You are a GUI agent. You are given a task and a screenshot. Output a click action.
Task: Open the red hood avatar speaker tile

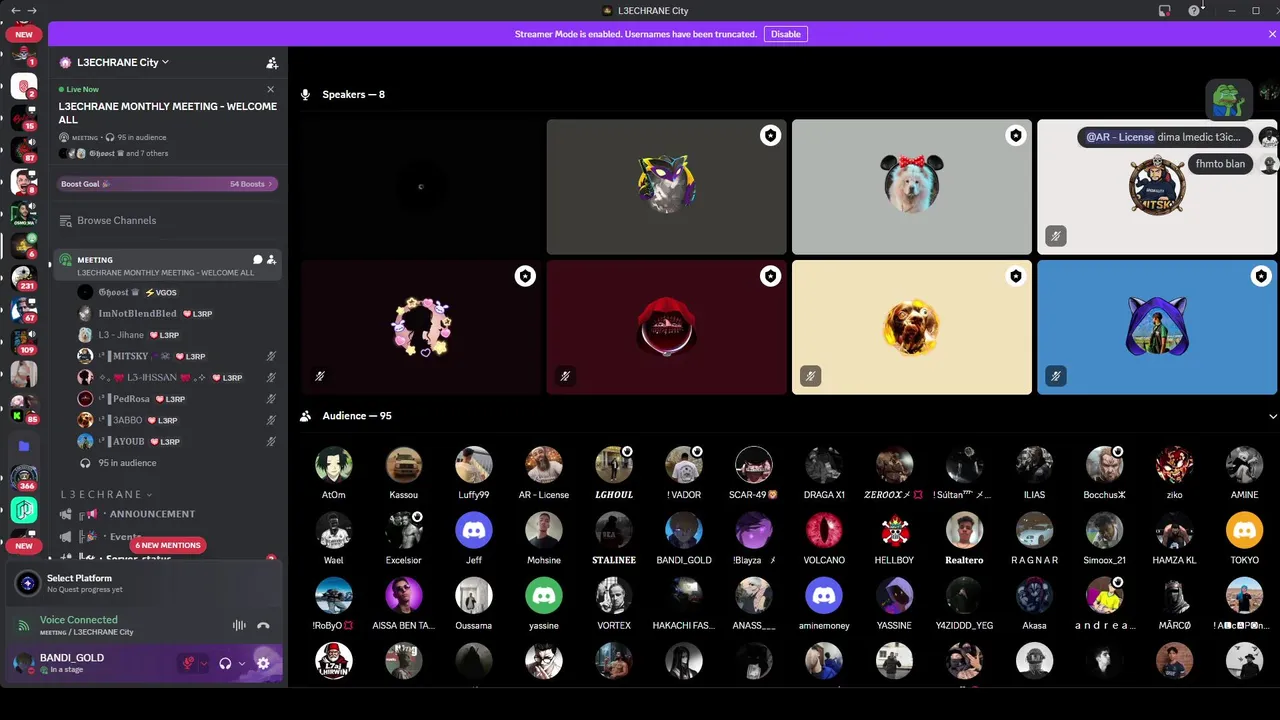pos(666,327)
